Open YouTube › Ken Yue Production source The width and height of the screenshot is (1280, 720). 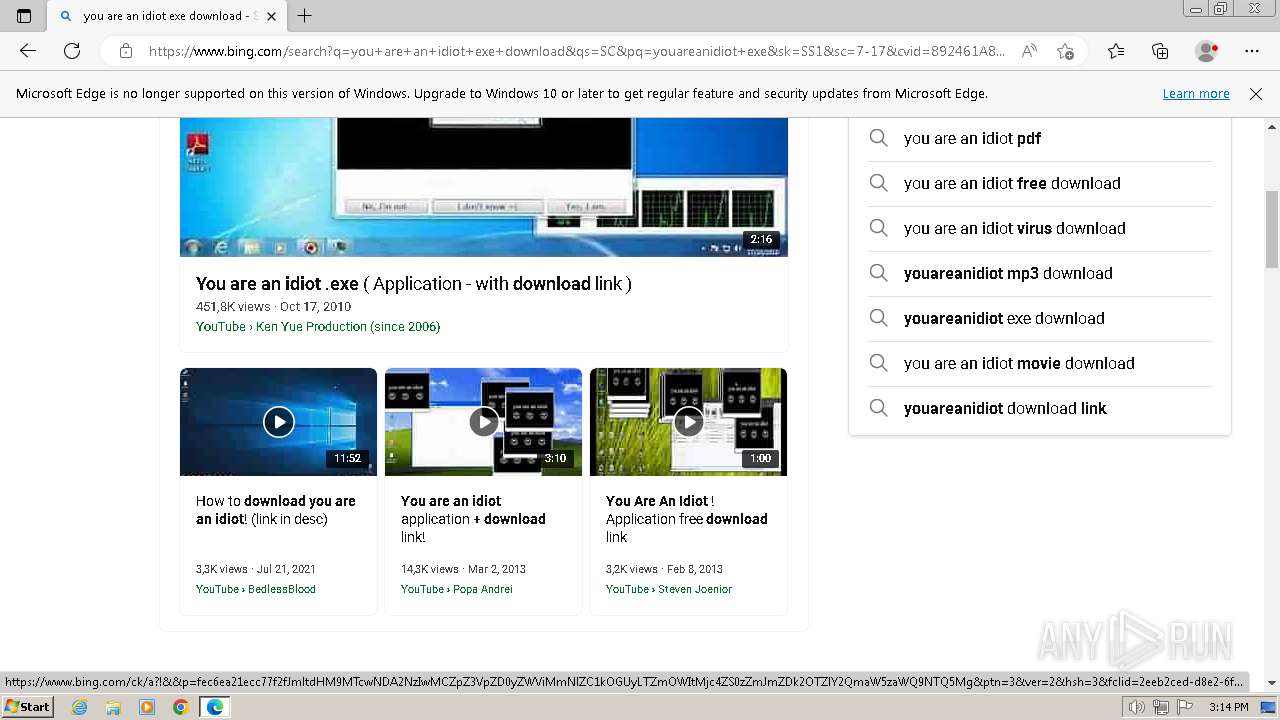click(318, 327)
